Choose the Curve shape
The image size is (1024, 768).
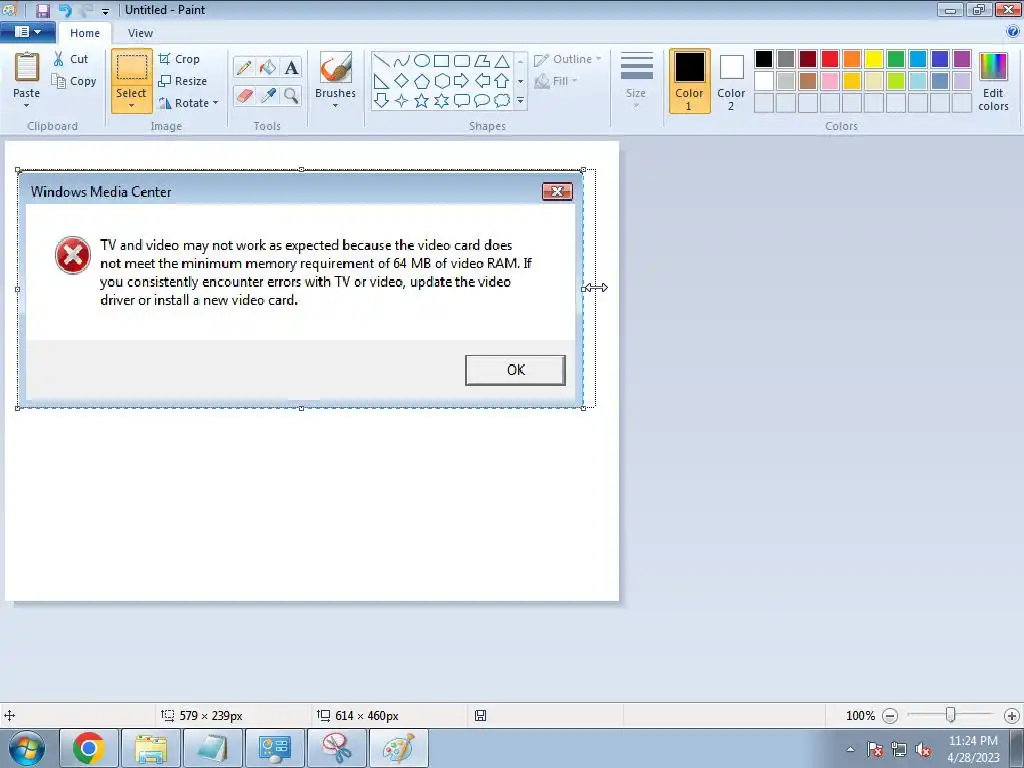click(x=402, y=61)
